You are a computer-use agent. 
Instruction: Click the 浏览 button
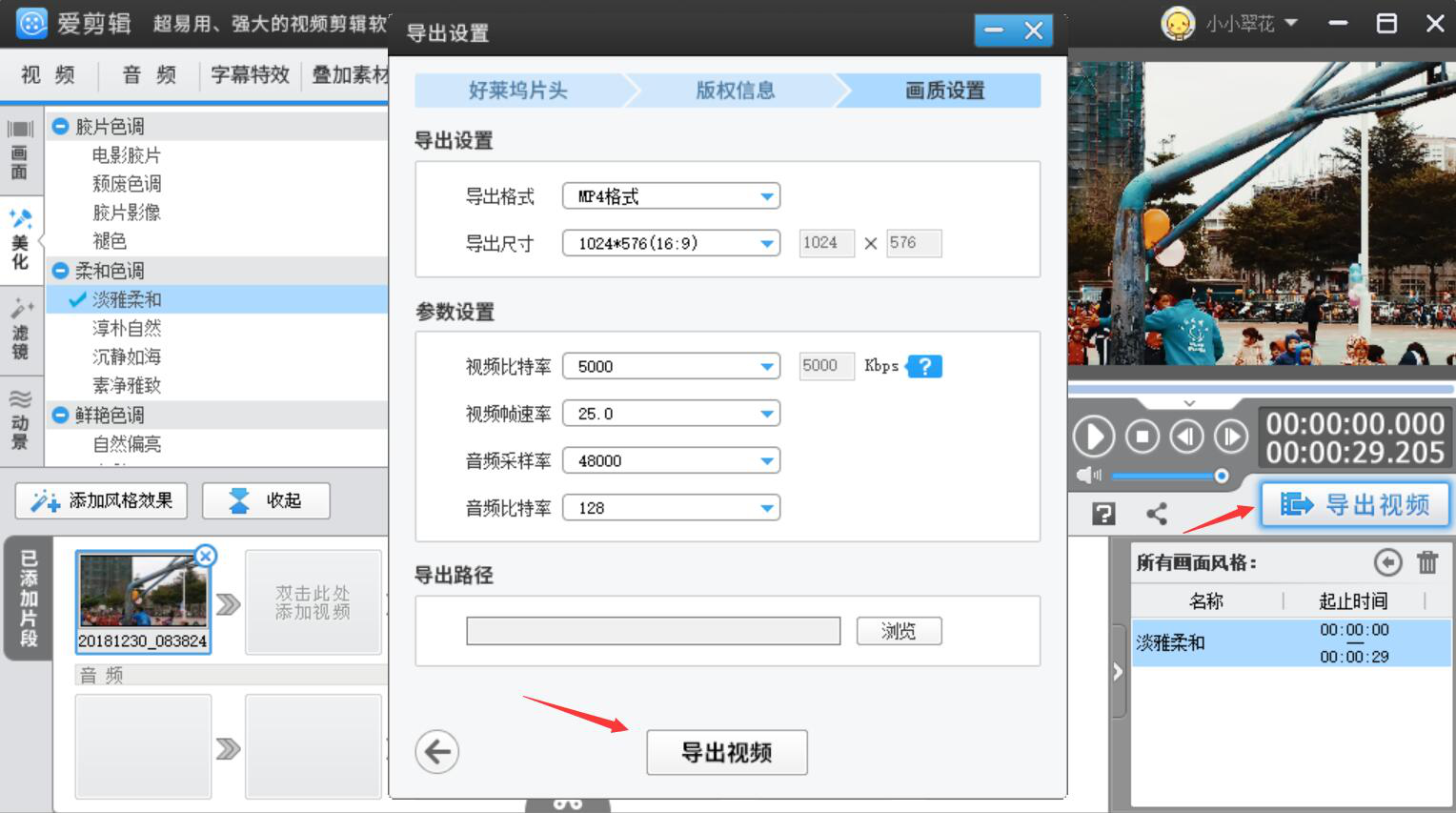[899, 631]
